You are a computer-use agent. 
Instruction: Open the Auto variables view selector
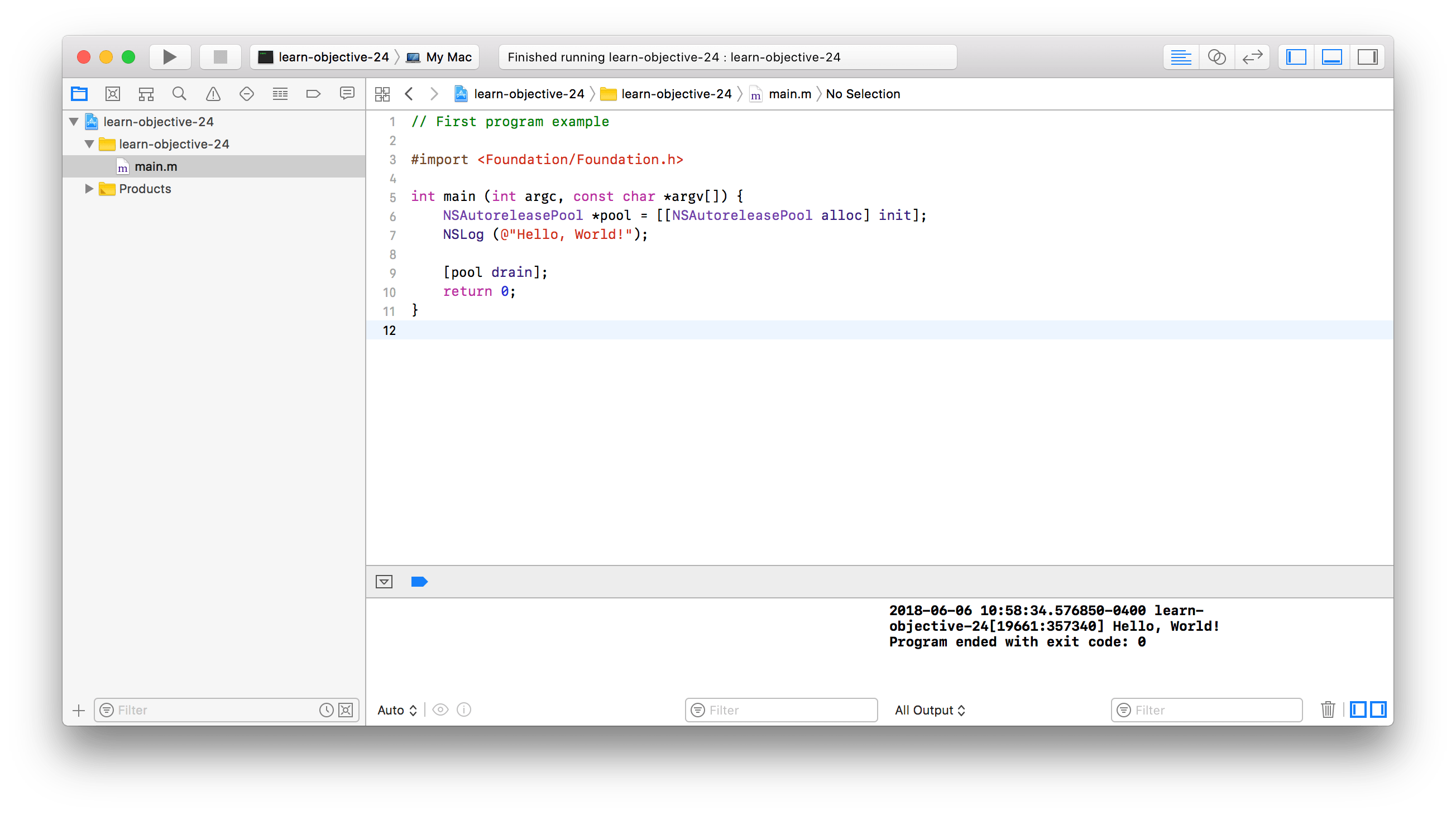click(x=396, y=710)
